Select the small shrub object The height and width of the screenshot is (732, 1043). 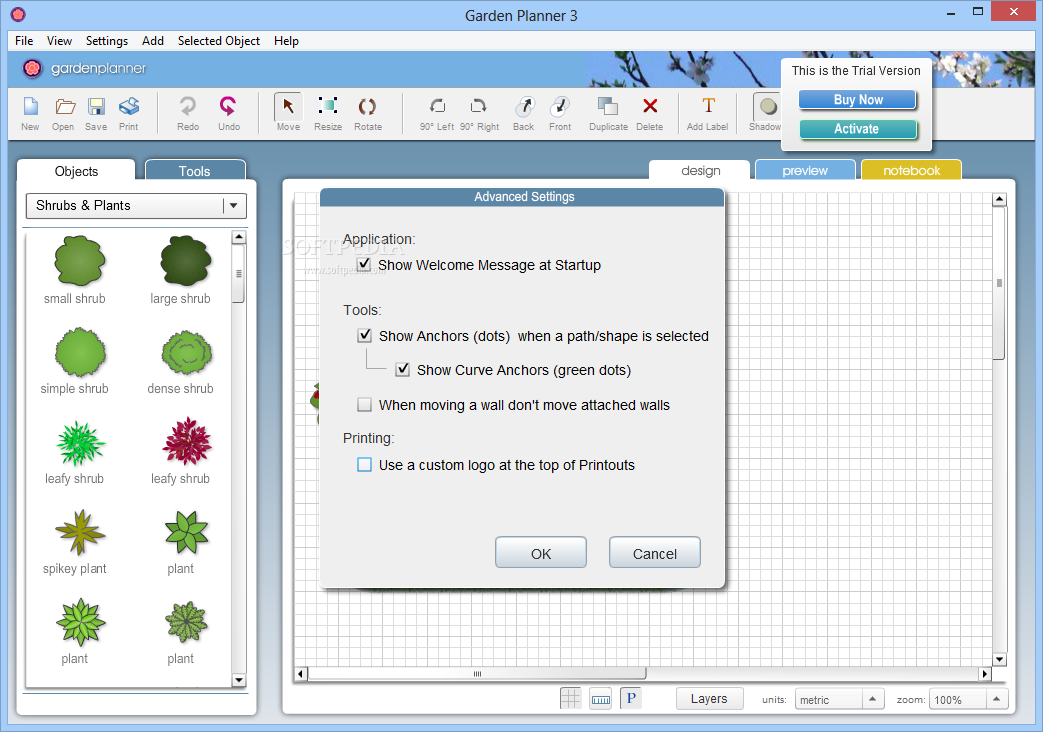80,261
